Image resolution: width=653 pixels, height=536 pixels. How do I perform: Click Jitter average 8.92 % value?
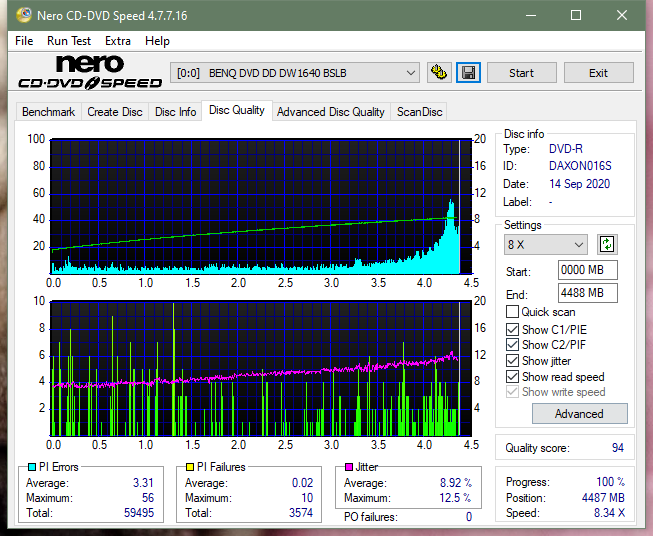tap(456, 483)
